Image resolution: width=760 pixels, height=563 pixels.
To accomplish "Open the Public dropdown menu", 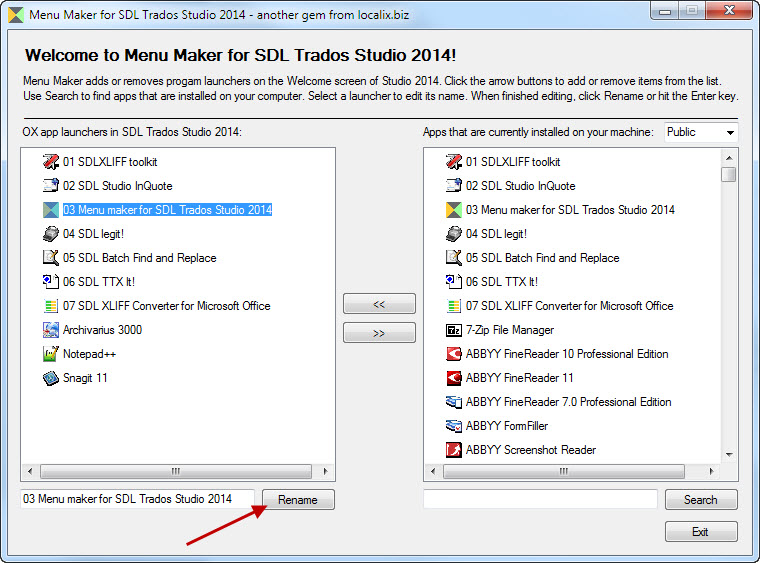I will pos(701,132).
